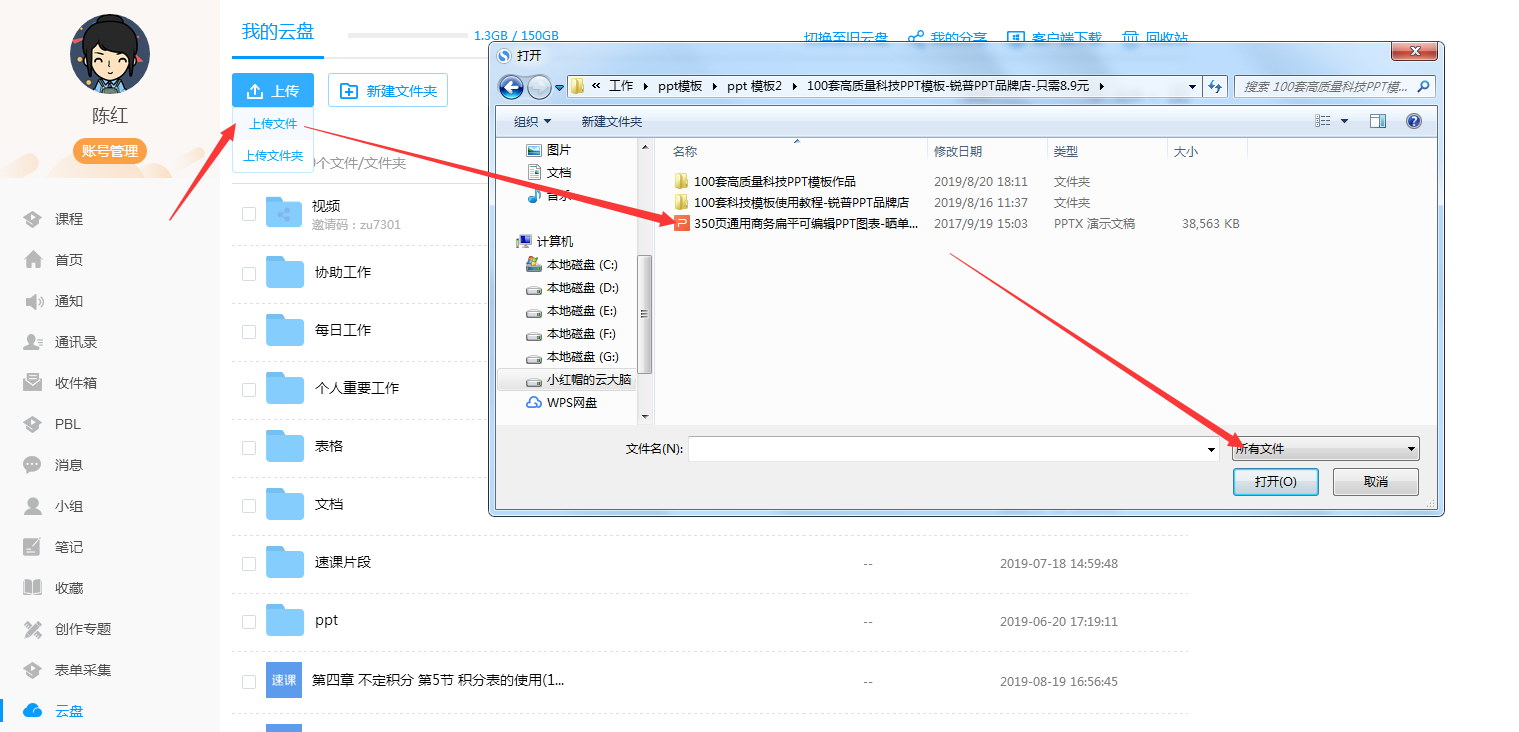Viewport: 1519px width, 732px height.
Task: Click the help icon in the Open dialog
Action: 1413,120
